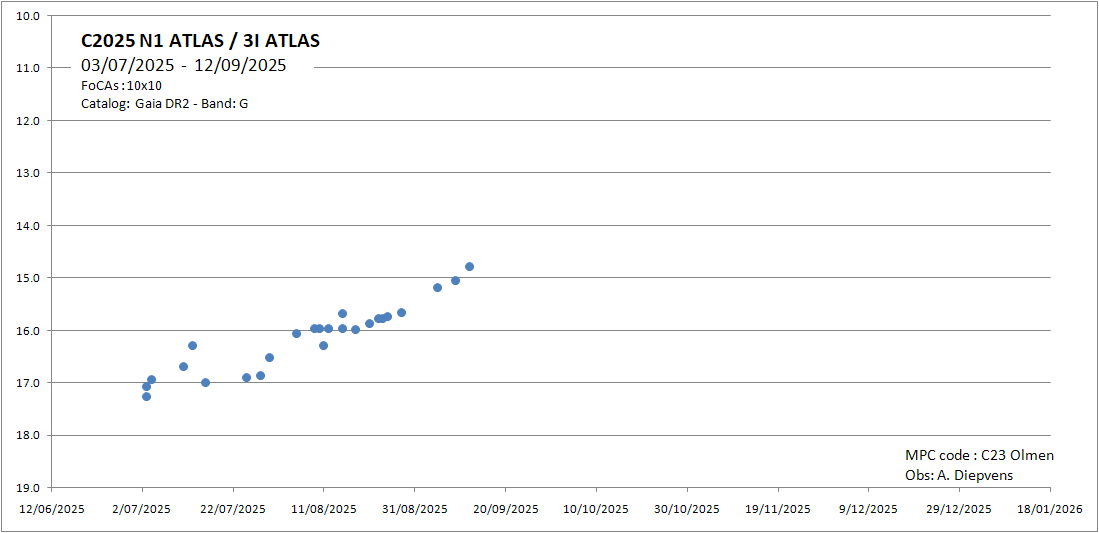Click the 13.0 label on the vertical axis
The height and width of the screenshot is (533, 1099).
pyautogui.click(x=29, y=173)
